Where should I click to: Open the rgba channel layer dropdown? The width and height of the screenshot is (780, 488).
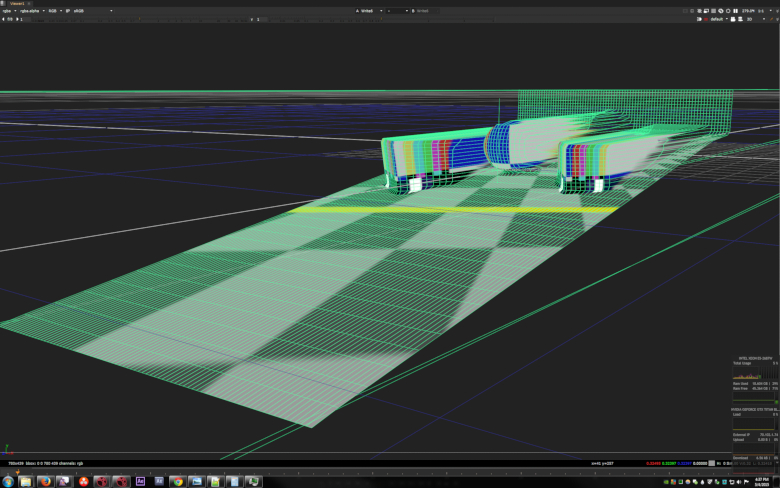8,11
